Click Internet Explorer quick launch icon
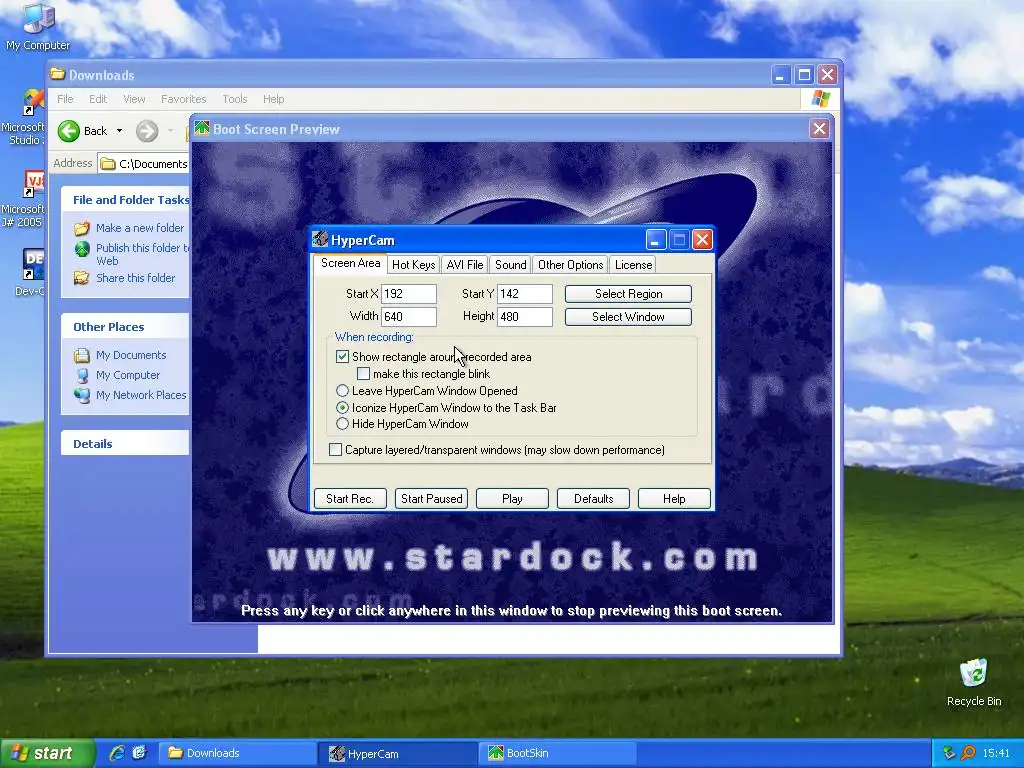Image resolution: width=1024 pixels, height=768 pixels. [x=117, y=753]
